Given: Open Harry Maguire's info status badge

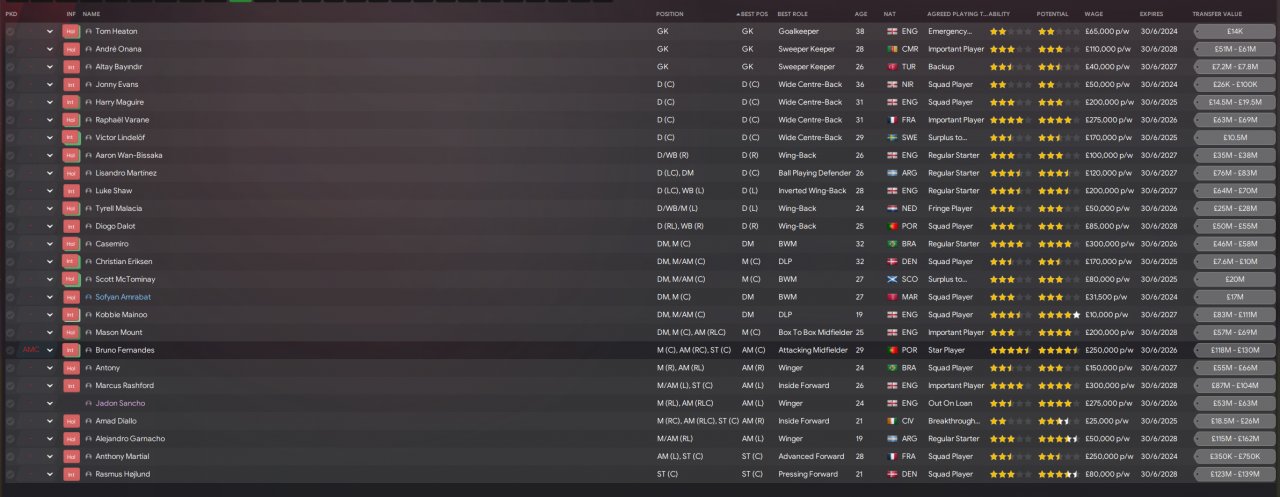Looking at the screenshot, I should click(x=71, y=102).
